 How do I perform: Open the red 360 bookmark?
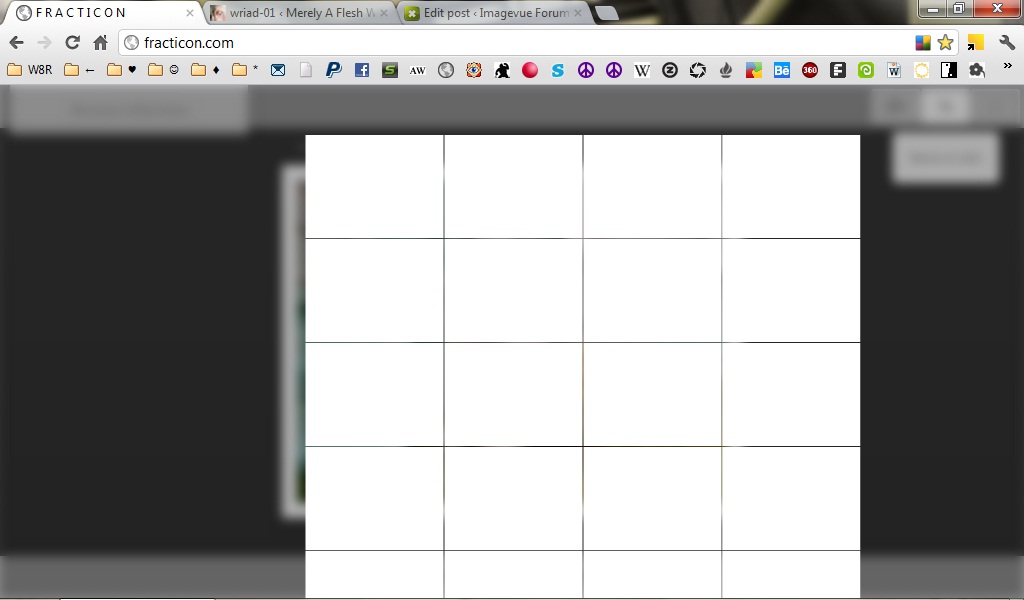(x=810, y=70)
